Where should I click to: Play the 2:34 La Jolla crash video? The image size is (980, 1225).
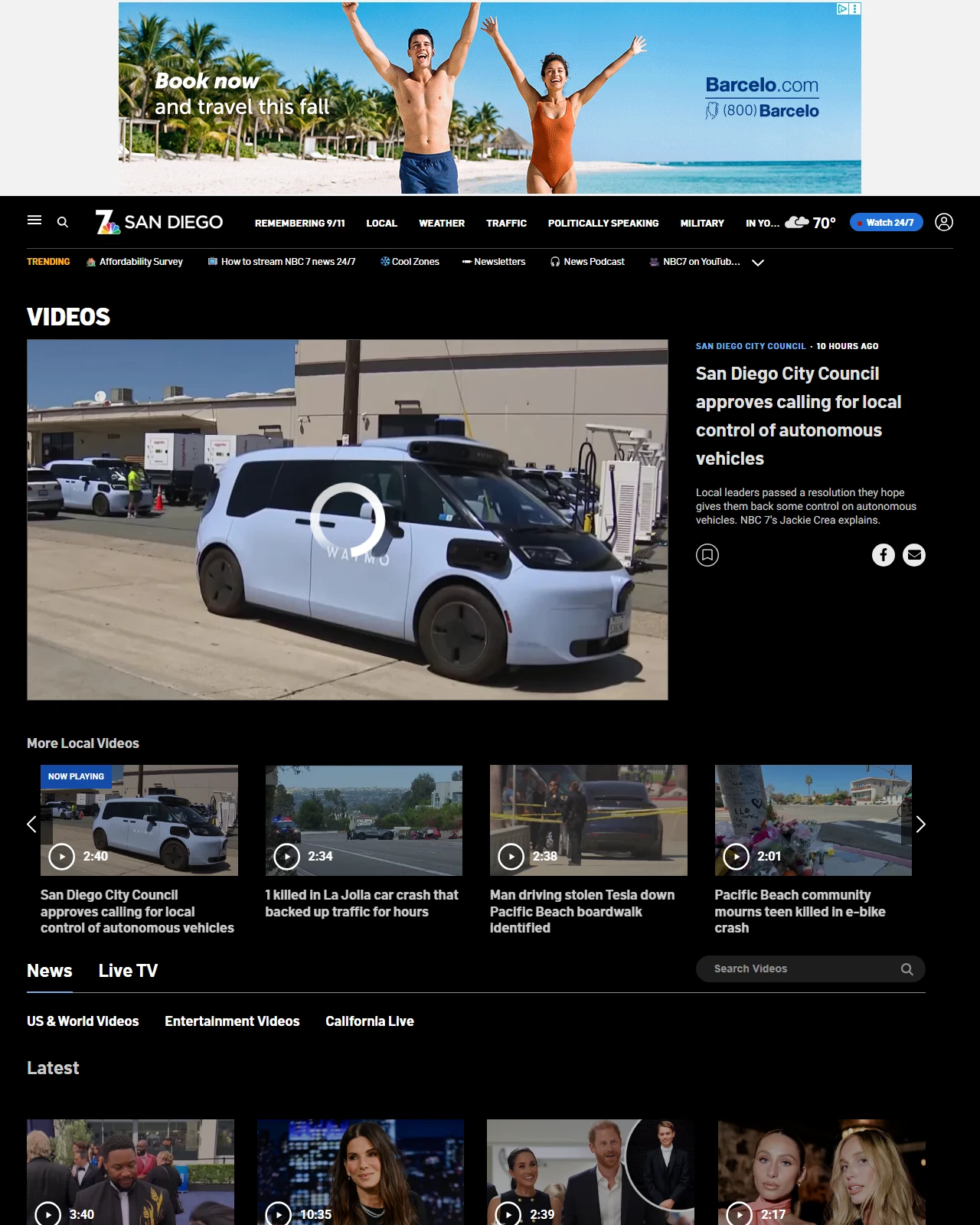(364, 820)
